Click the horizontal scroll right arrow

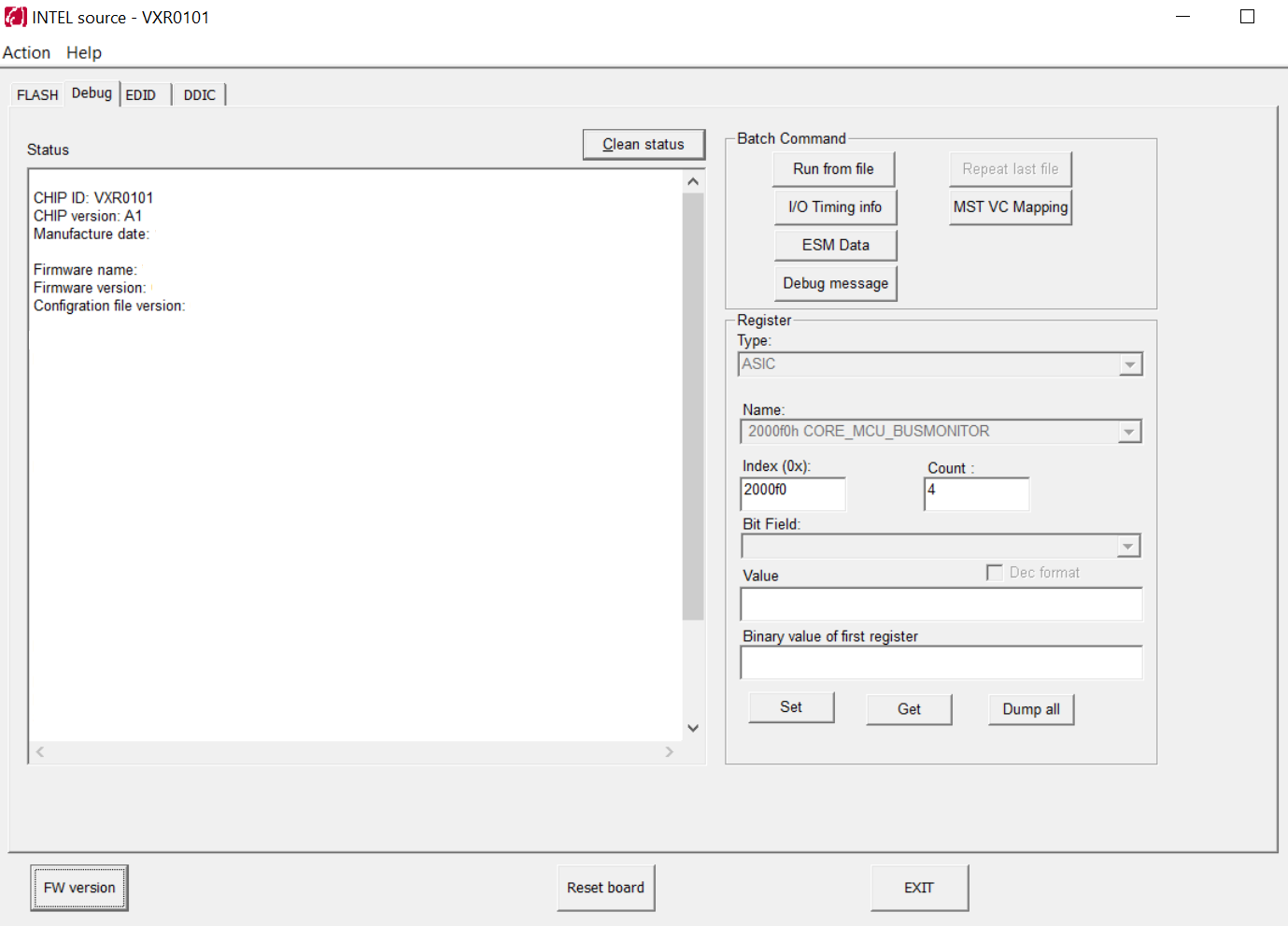(x=669, y=751)
